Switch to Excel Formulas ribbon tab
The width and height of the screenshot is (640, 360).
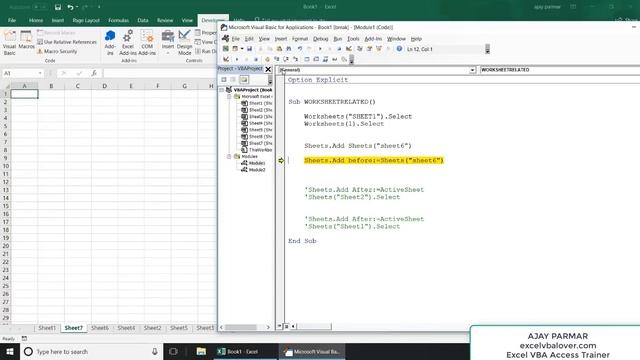118,20
